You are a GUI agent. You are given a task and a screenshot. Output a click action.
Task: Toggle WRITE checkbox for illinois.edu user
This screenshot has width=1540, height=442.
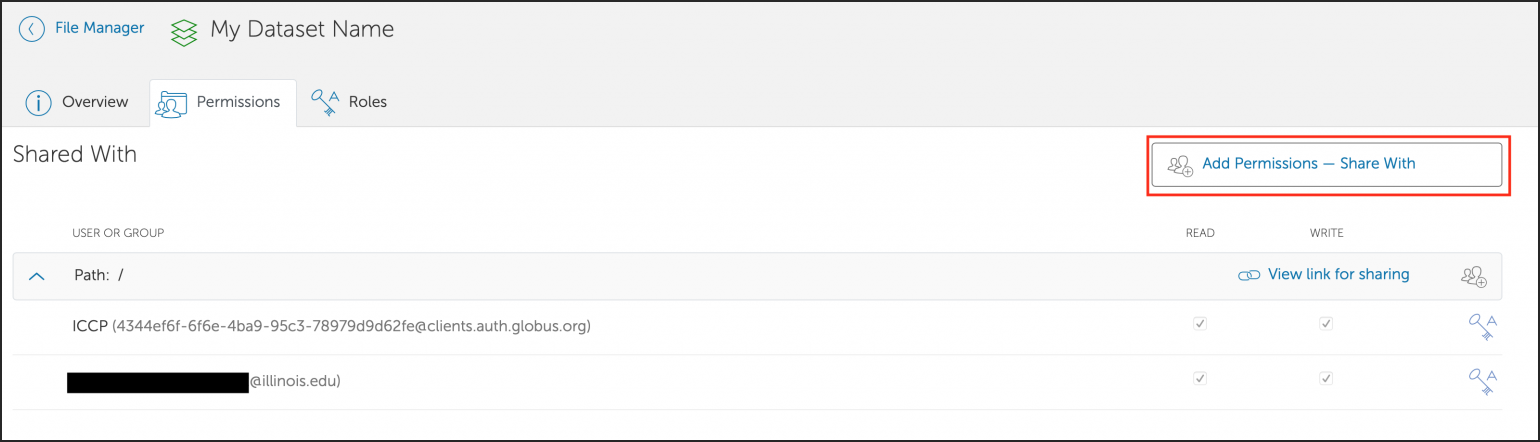(1326, 379)
